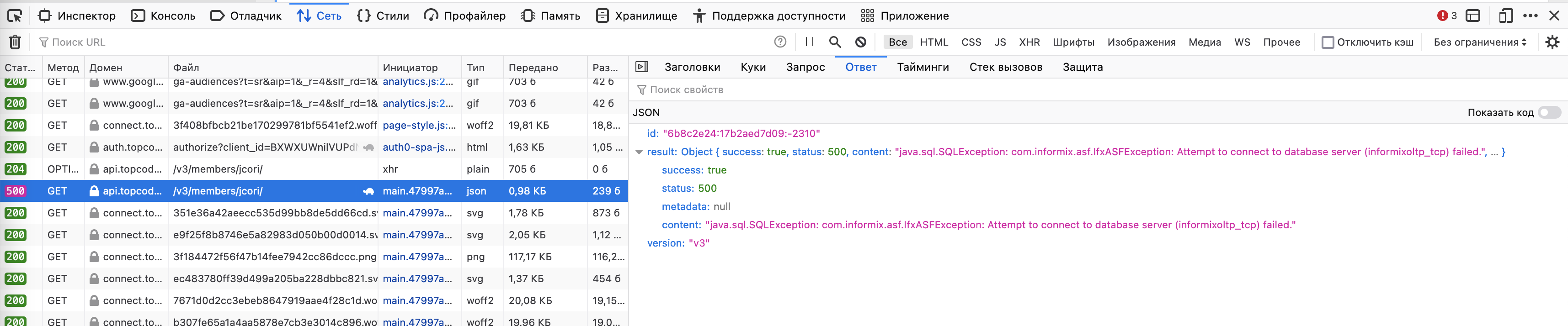1568x326 pixels.
Task: Sort by the Стат... column header
Action: pyautogui.click(x=21, y=68)
